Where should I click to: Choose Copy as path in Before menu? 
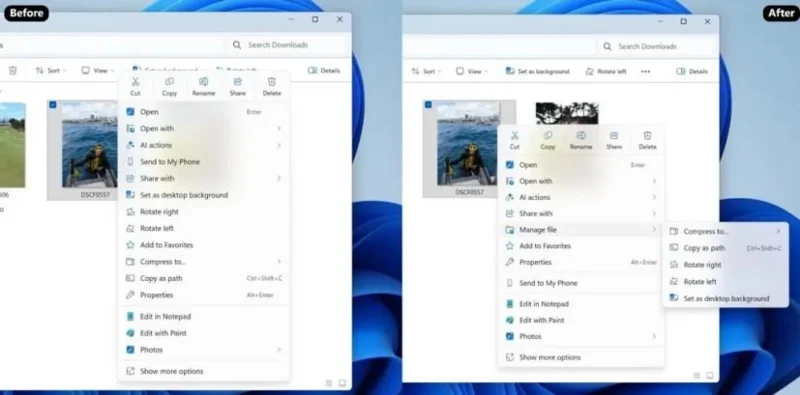pos(204,278)
